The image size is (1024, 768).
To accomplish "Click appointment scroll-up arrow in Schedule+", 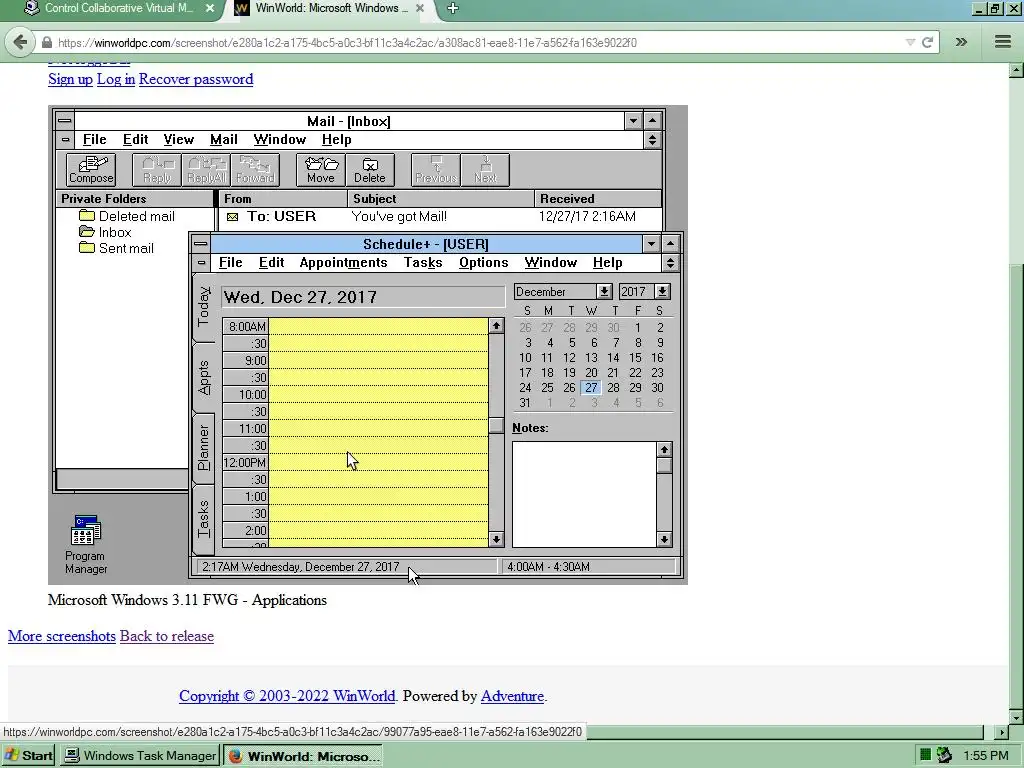I will coord(496,325).
